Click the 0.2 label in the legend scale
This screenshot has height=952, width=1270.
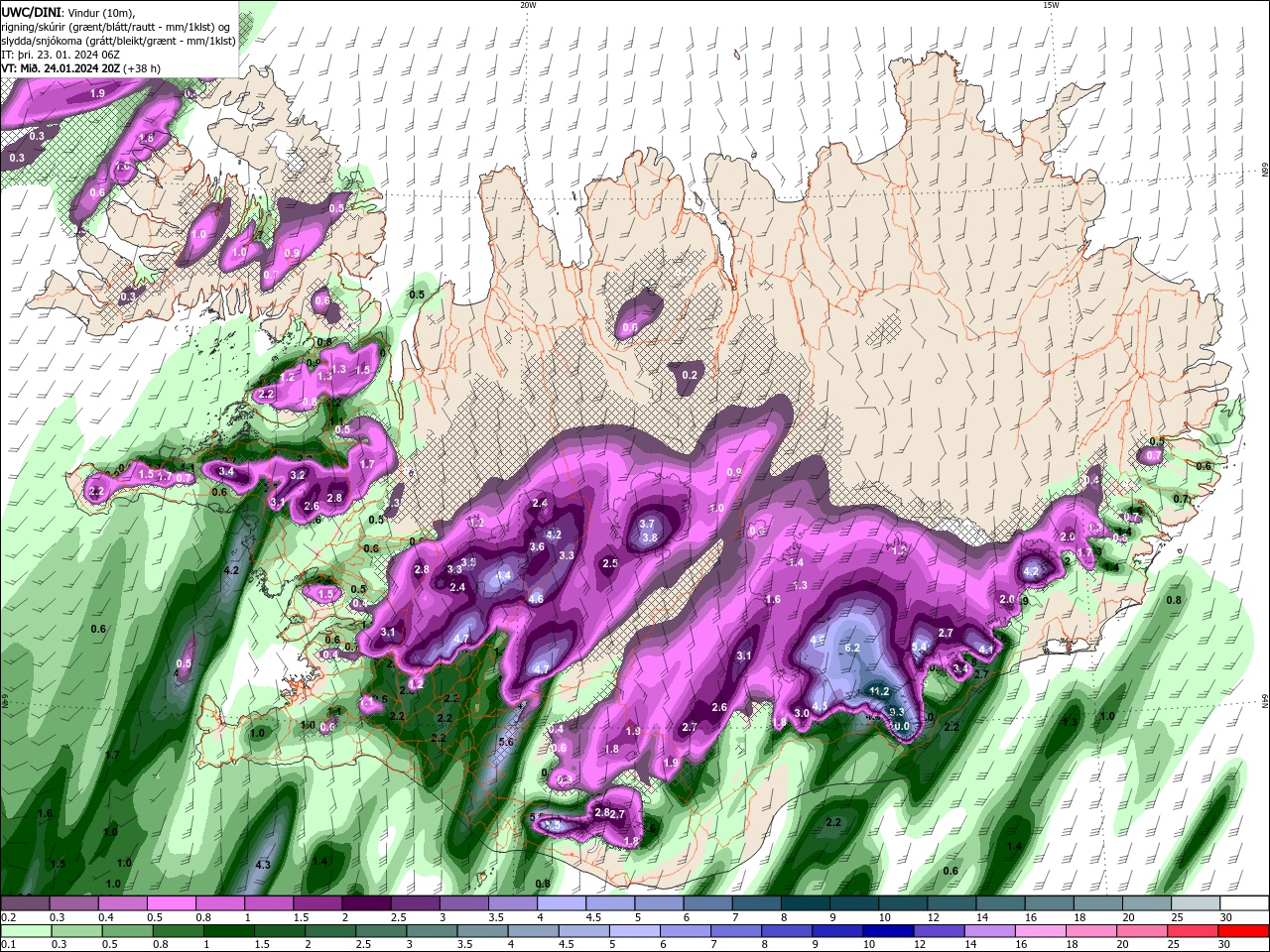[x=8, y=917]
